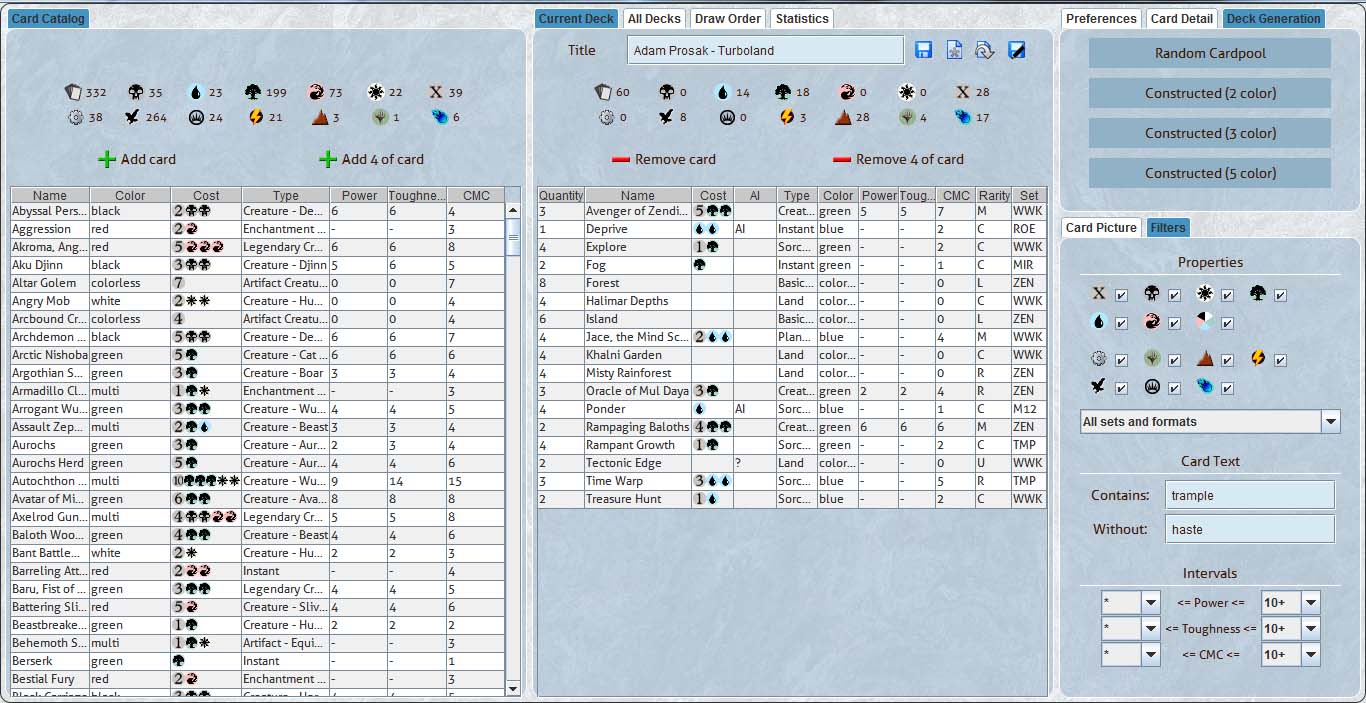
Task: Click the red minus by Remove 4 of card
Action: pyautogui.click(x=841, y=159)
